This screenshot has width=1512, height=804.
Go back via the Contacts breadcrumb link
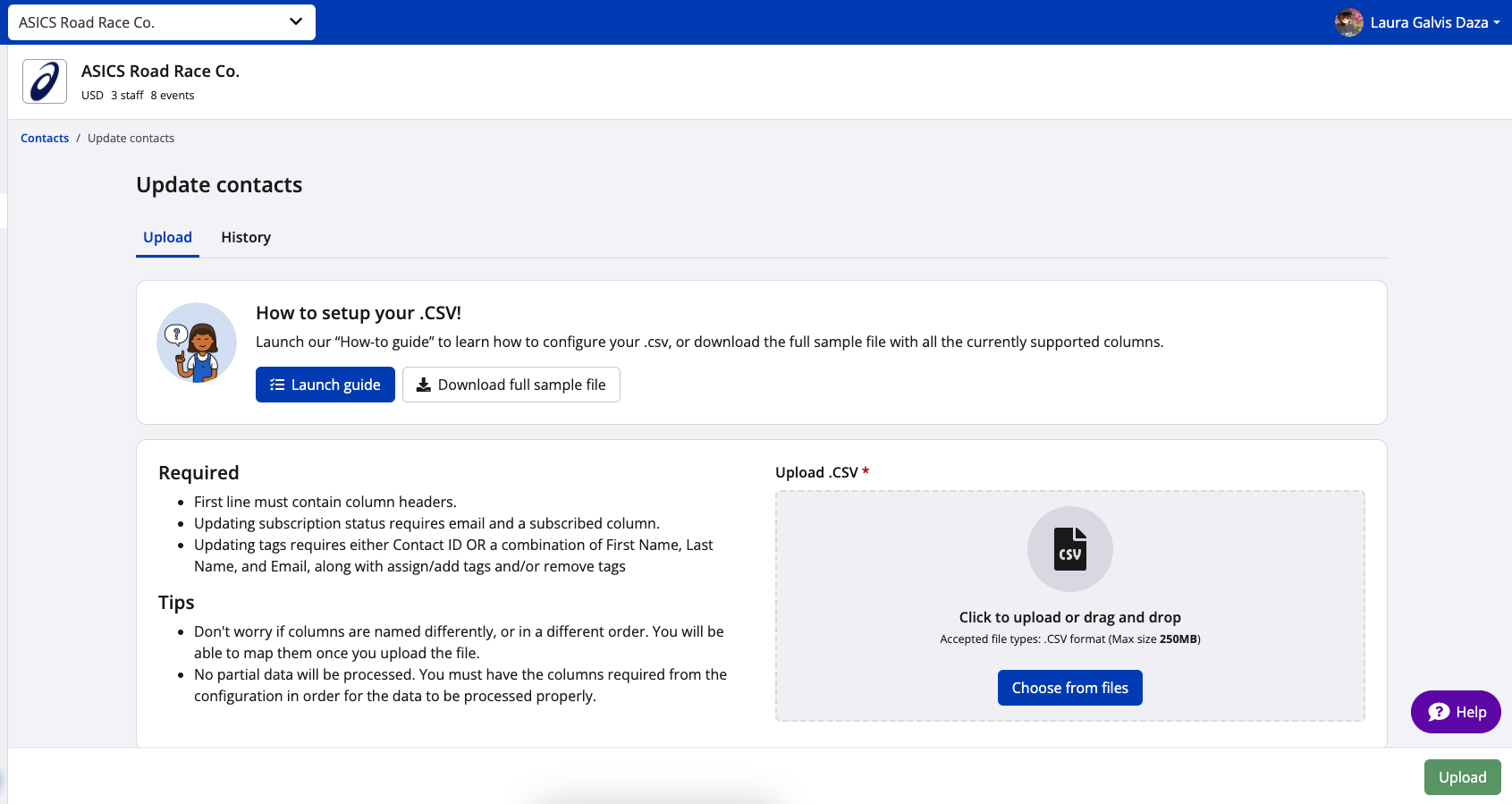pos(45,138)
